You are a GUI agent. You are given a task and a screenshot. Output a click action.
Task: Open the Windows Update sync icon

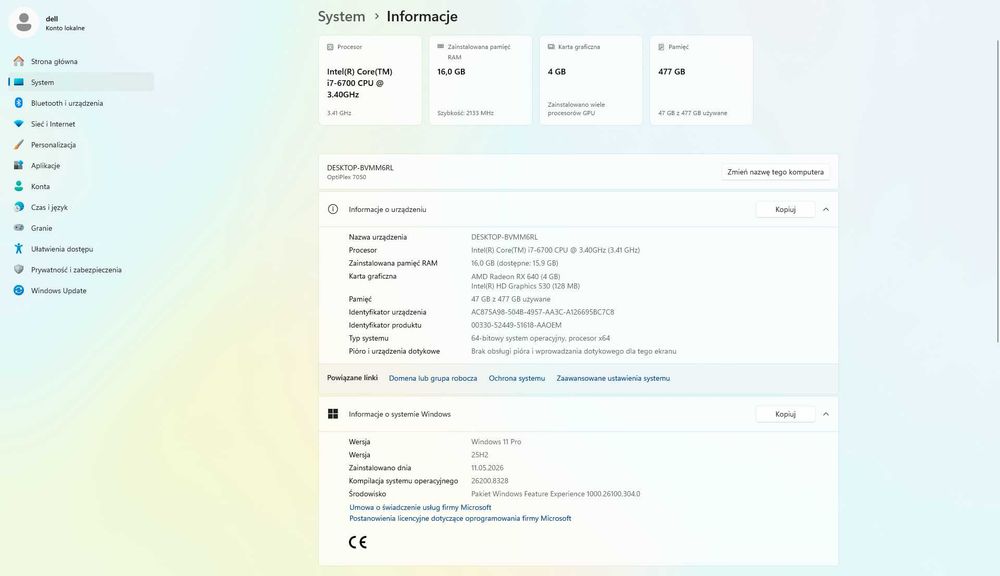18,290
